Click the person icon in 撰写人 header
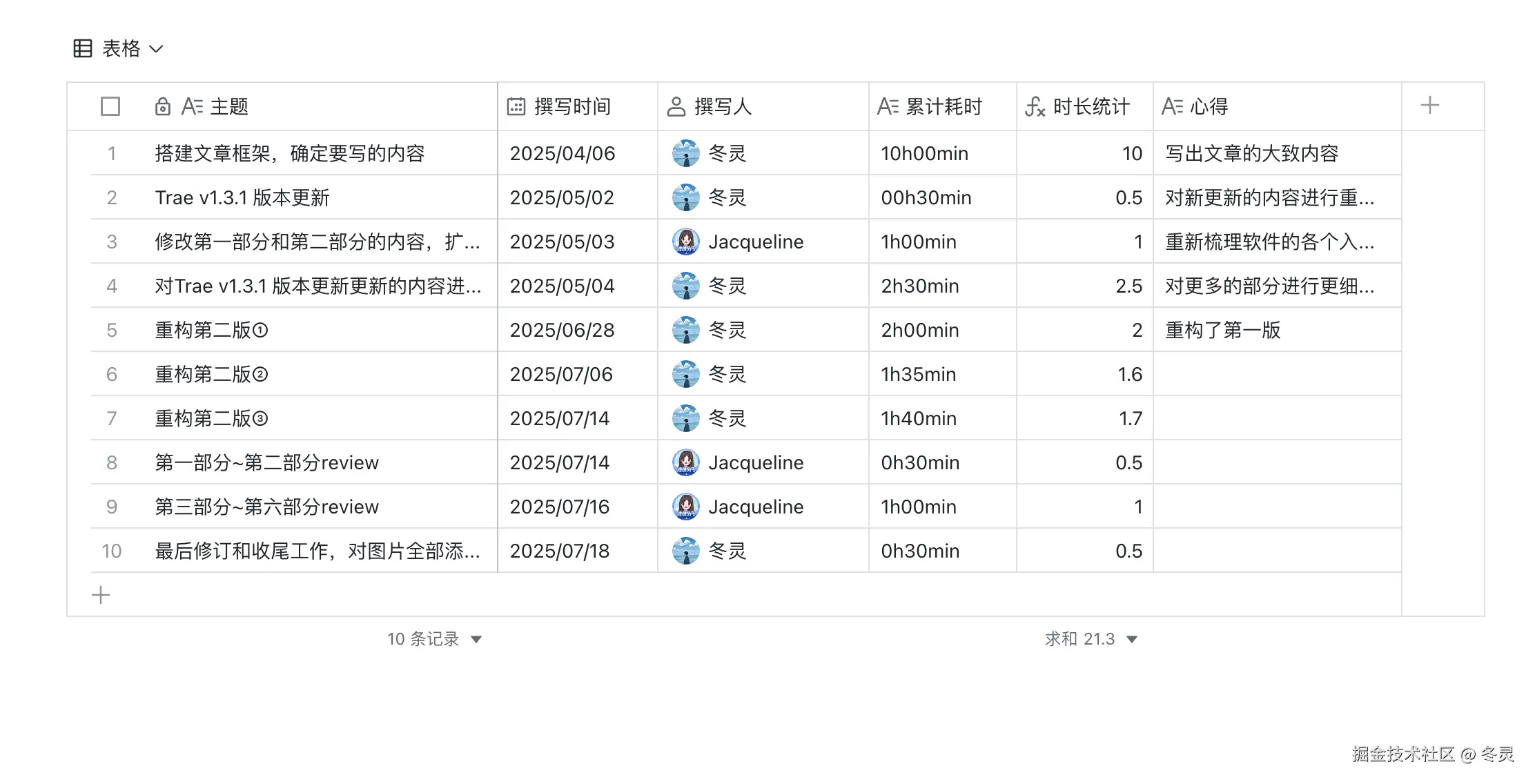 676,106
